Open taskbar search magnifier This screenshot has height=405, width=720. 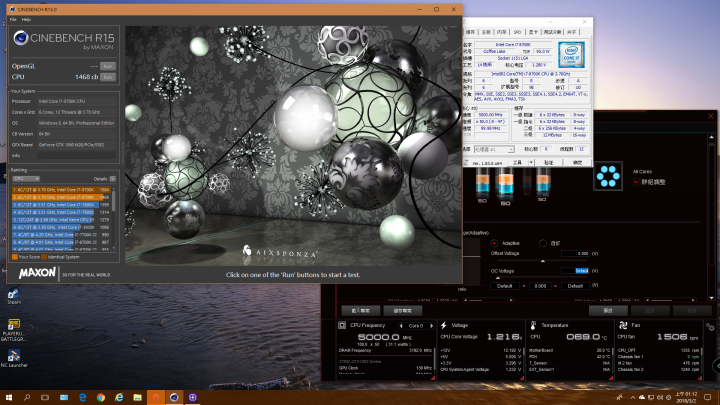(x=27, y=397)
